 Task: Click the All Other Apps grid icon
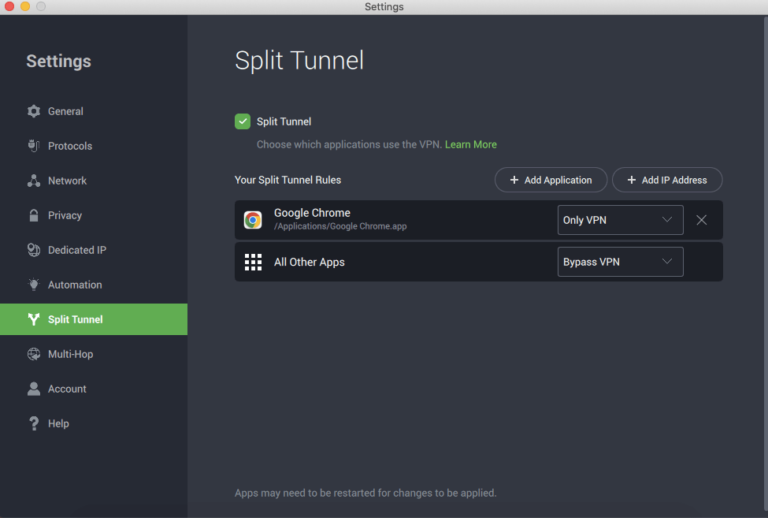253,262
